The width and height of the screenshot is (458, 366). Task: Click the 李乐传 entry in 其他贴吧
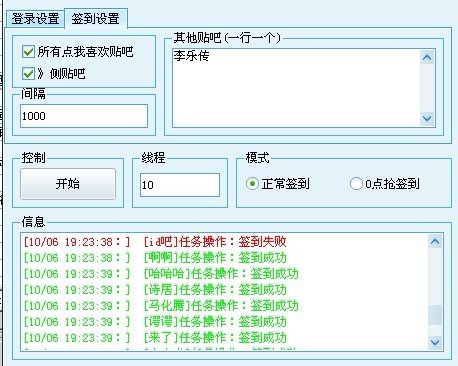(x=191, y=56)
